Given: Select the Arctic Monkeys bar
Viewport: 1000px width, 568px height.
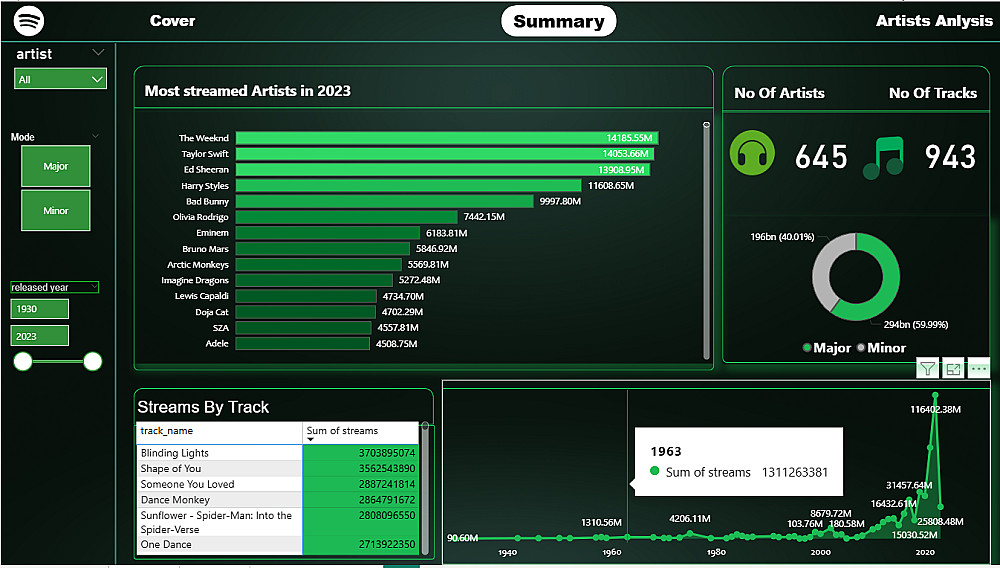Looking at the screenshot, I should pyautogui.click(x=319, y=265).
